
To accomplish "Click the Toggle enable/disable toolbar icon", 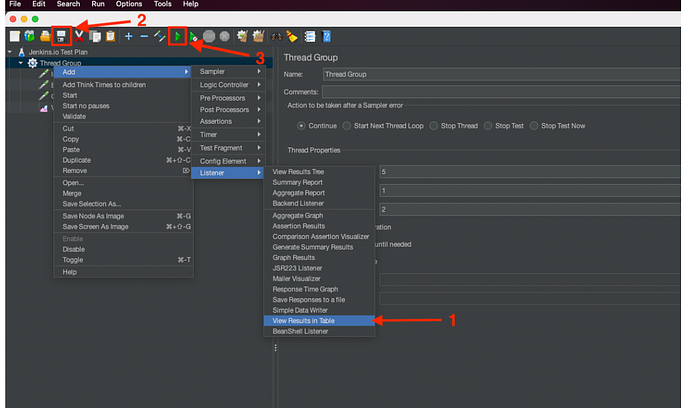I will tap(160, 36).
